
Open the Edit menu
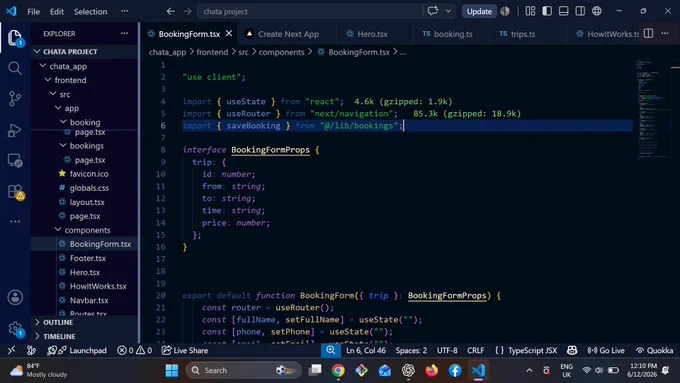(x=56, y=11)
